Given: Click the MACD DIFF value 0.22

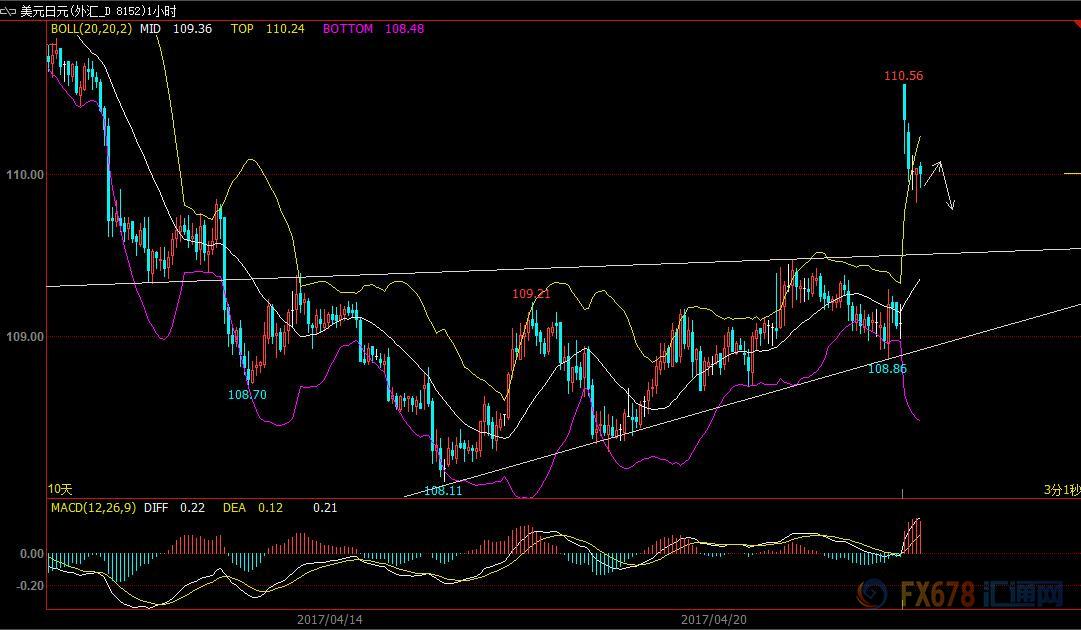Looking at the screenshot, I should pos(192,507).
